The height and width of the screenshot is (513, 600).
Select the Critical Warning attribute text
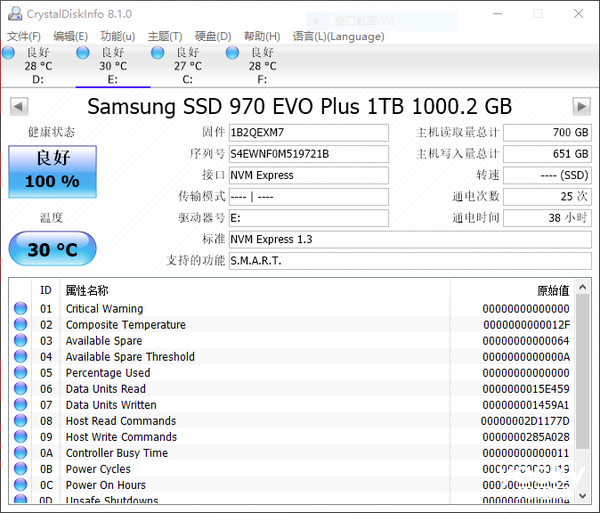coord(104,309)
